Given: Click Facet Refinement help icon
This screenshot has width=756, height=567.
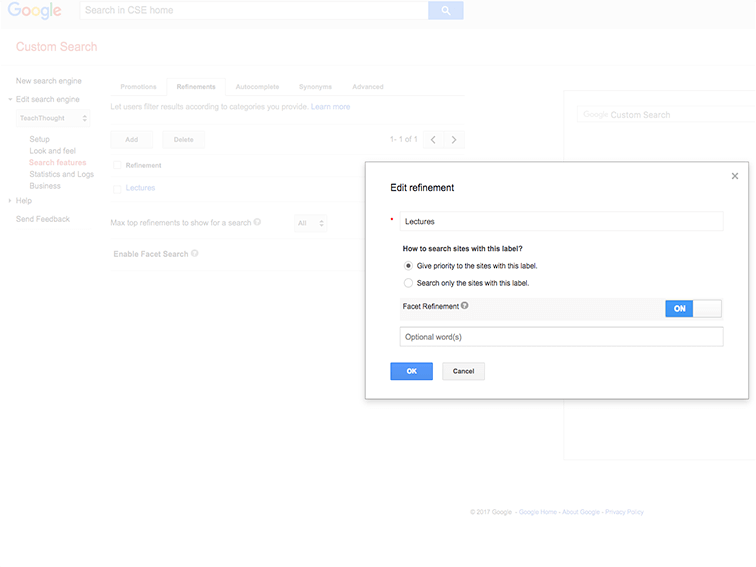Looking at the screenshot, I should pos(465,306).
